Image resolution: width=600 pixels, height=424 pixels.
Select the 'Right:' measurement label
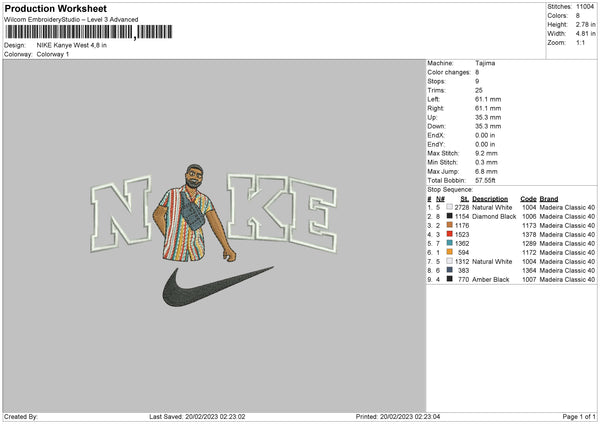coord(436,108)
